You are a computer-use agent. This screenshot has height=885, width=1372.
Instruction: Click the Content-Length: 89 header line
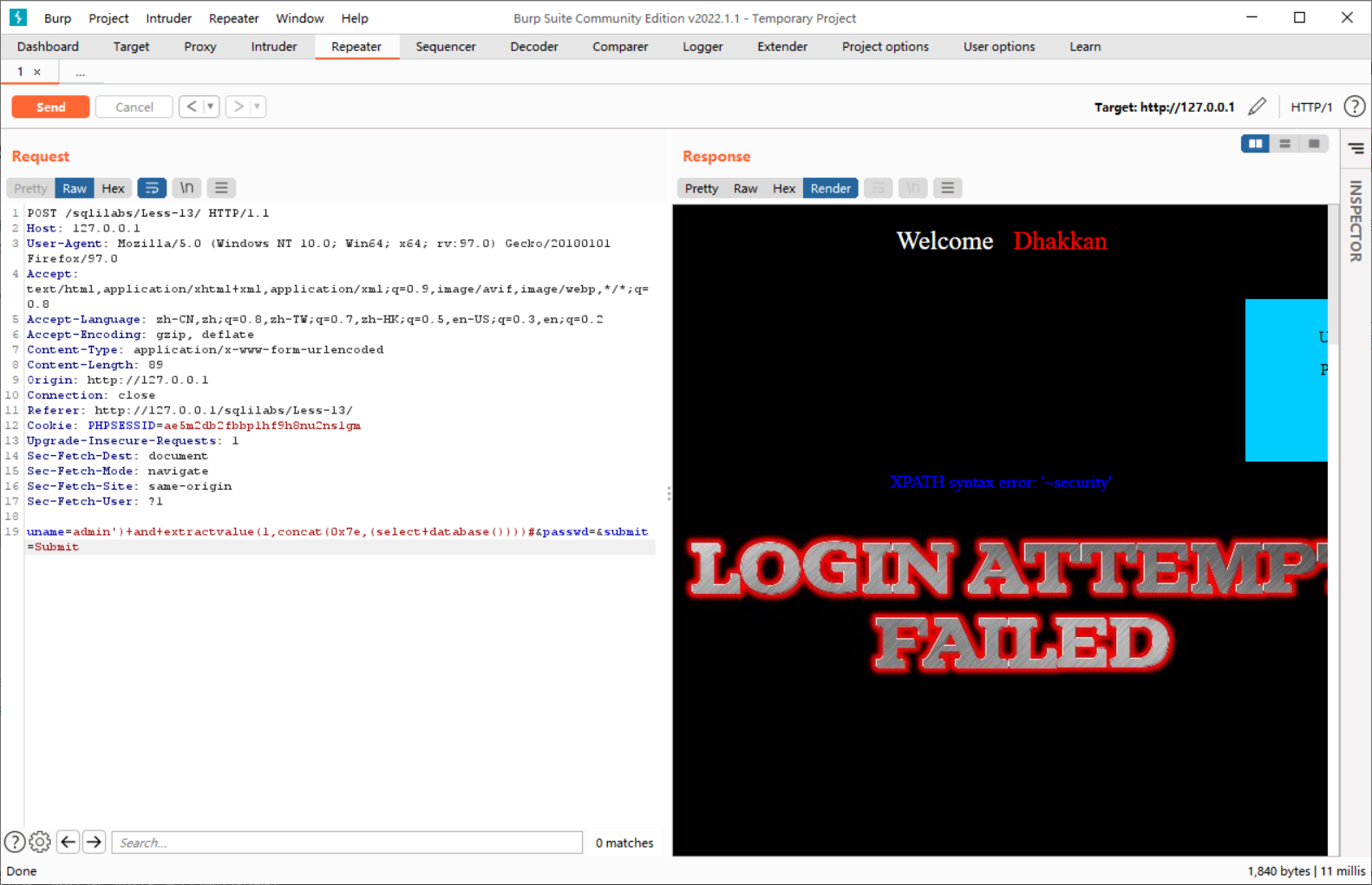95,365
